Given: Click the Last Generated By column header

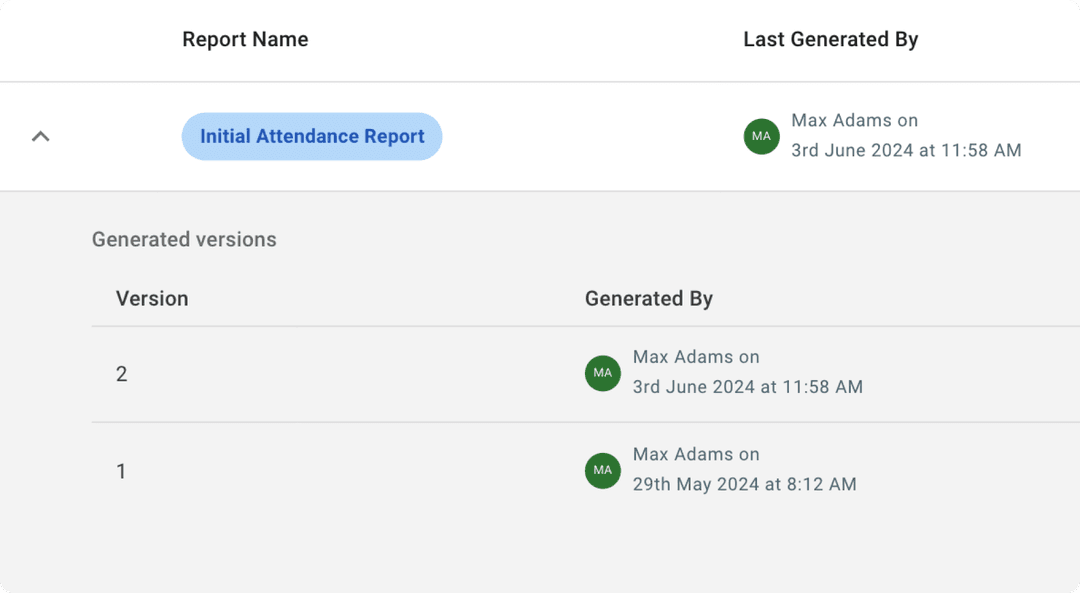Looking at the screenshot, I should pyautogui.click(x=830, y=40).
